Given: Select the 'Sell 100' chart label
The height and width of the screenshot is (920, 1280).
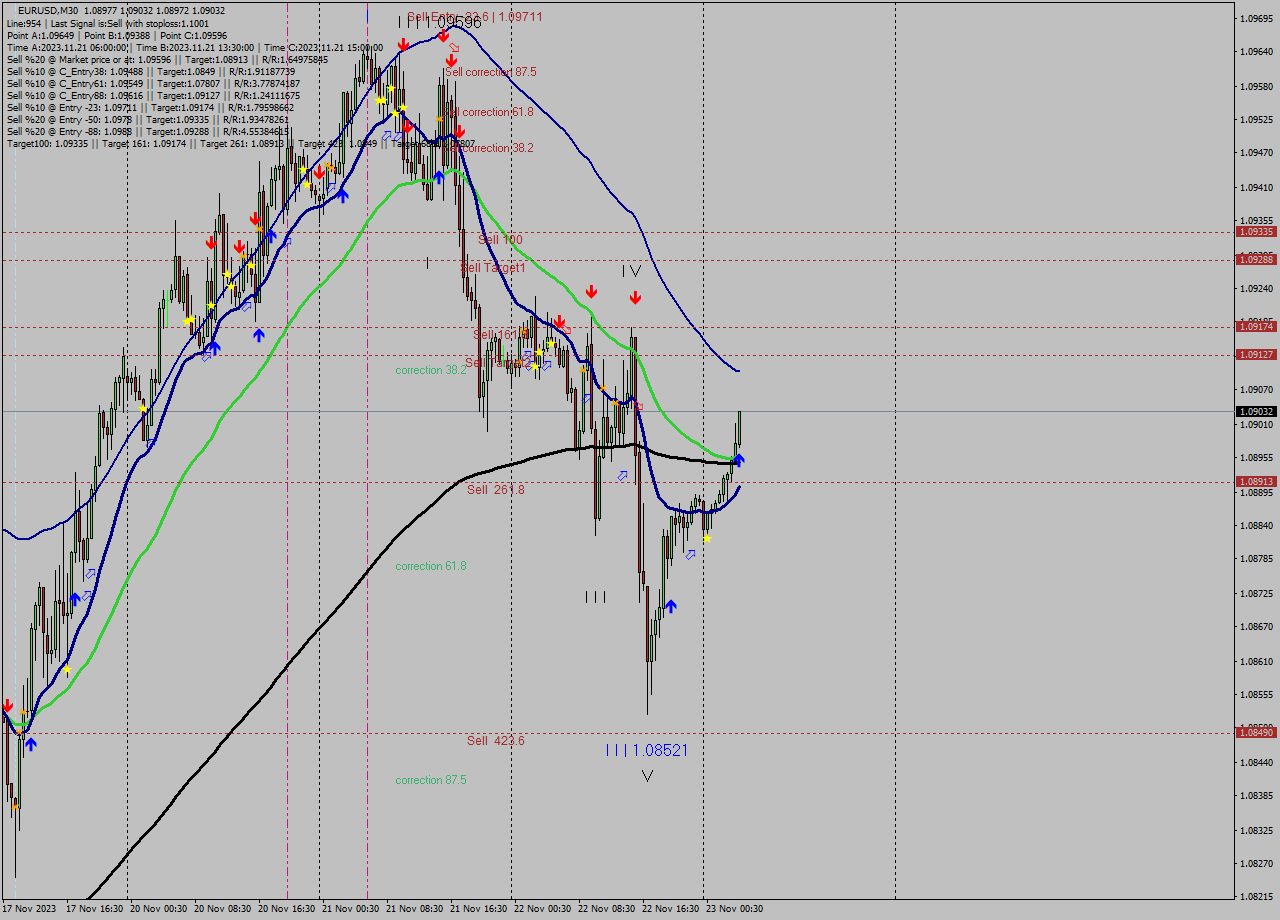Looking at the screenshot, I should (x=500, y=240).
